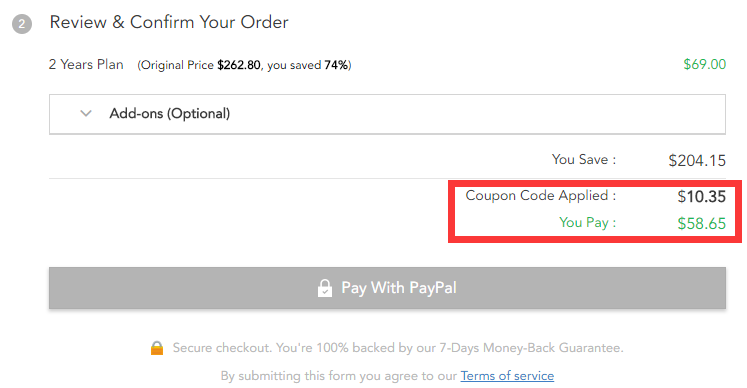Screen dimensions: 747x388
Task: Open the Add-ons (Optional) section
Action: pyautogui.click(x=387, y=114)
